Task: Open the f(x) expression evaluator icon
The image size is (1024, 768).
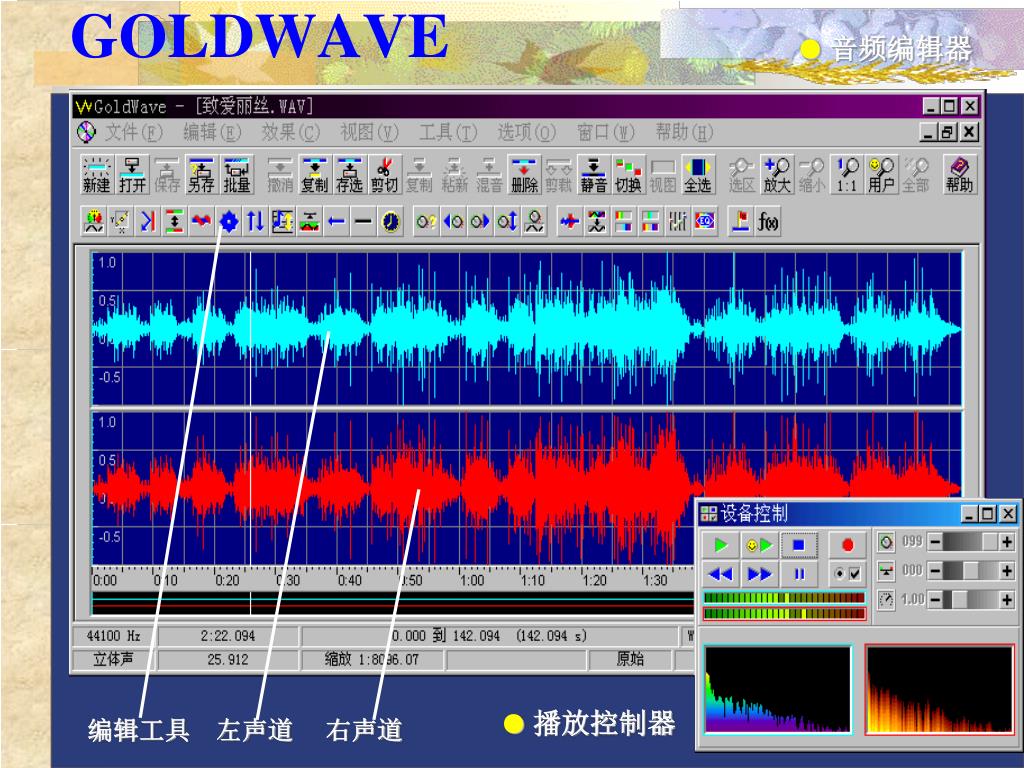Action: [768, 221]
